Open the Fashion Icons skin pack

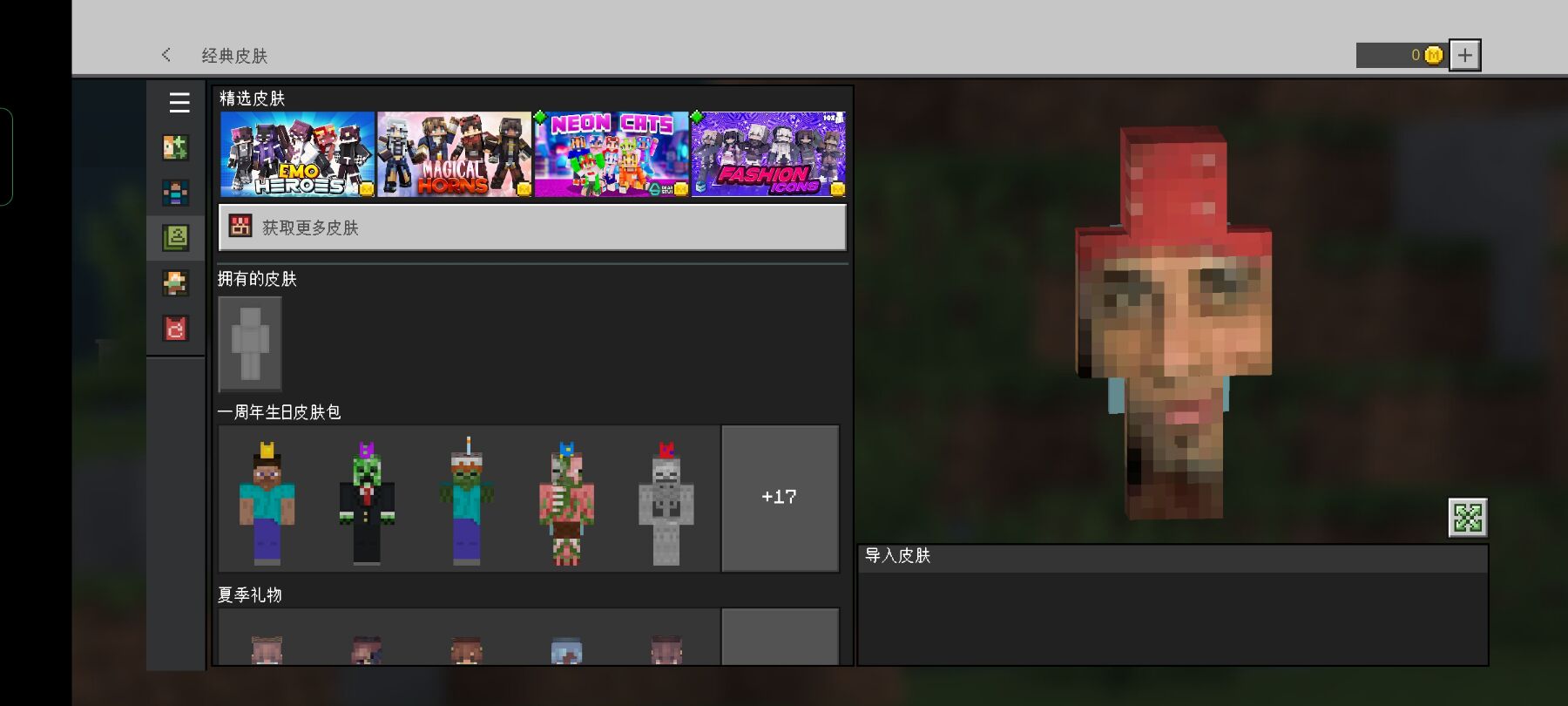(768, 154)
